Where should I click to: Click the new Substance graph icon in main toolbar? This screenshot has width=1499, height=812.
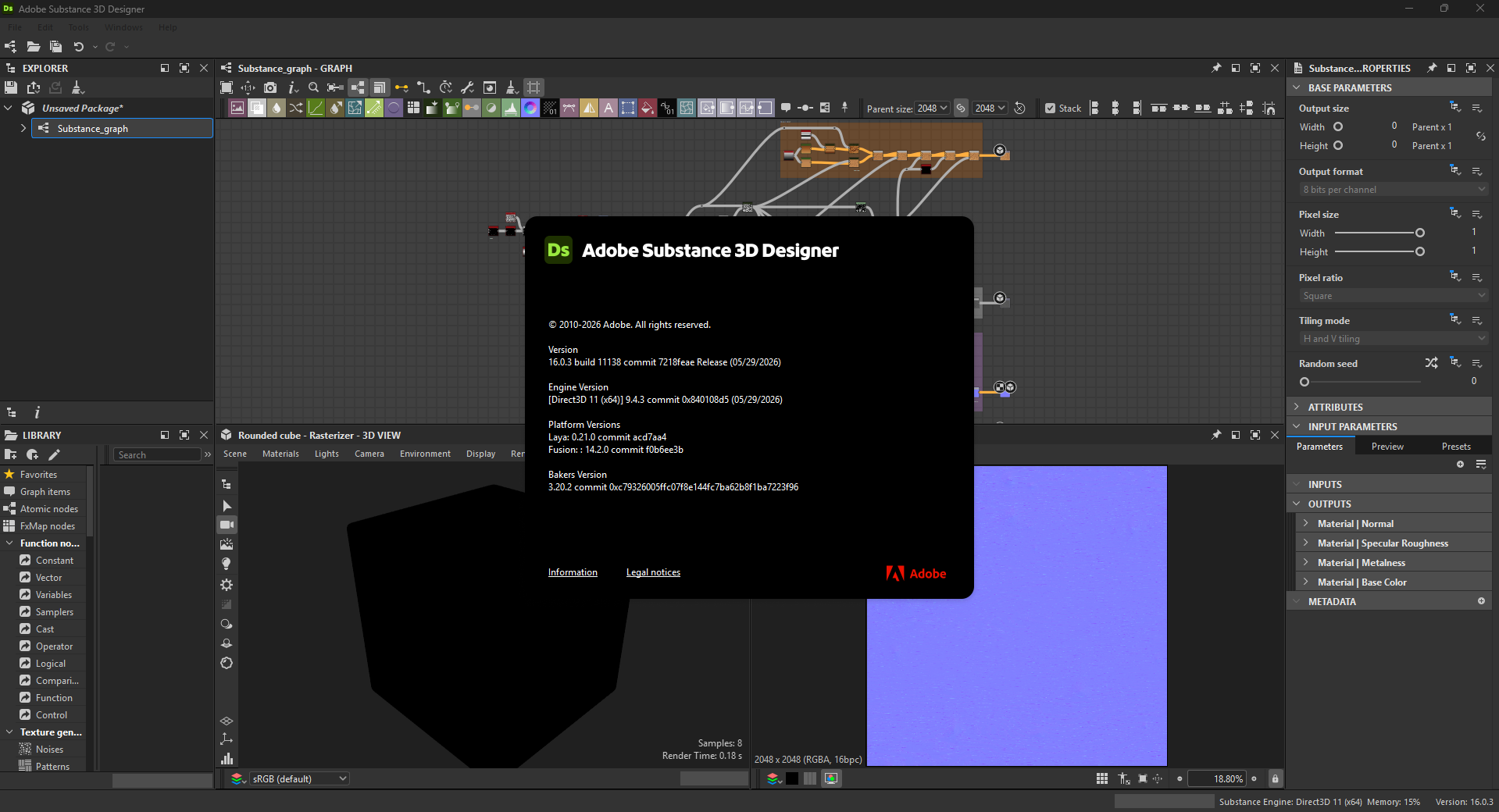pos(10,47)
